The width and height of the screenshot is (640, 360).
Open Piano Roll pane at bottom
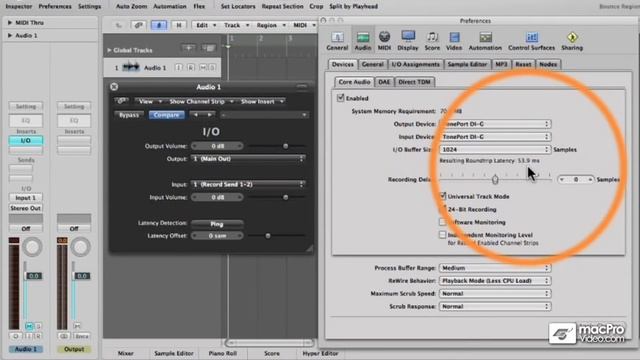(x=222, y=353)
